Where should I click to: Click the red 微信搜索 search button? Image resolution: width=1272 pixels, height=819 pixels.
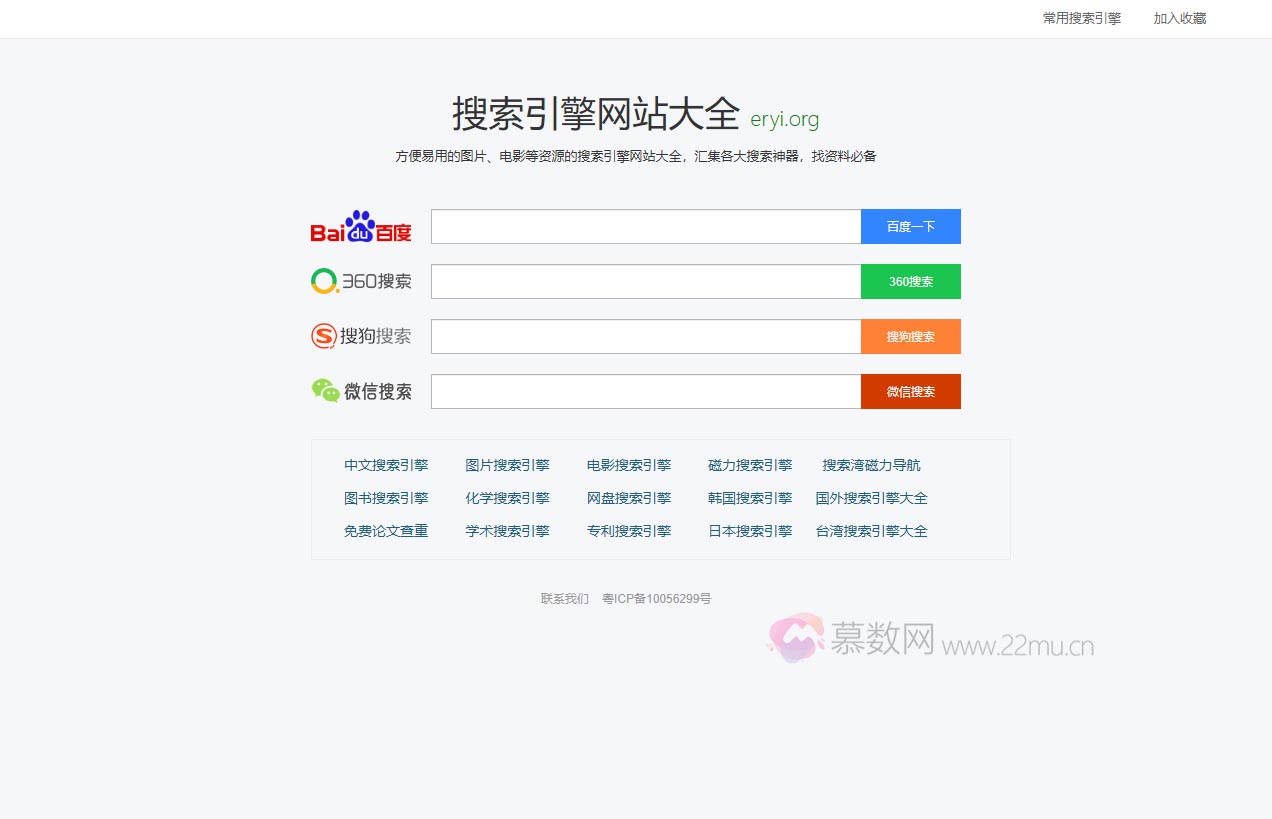(910, 391)
